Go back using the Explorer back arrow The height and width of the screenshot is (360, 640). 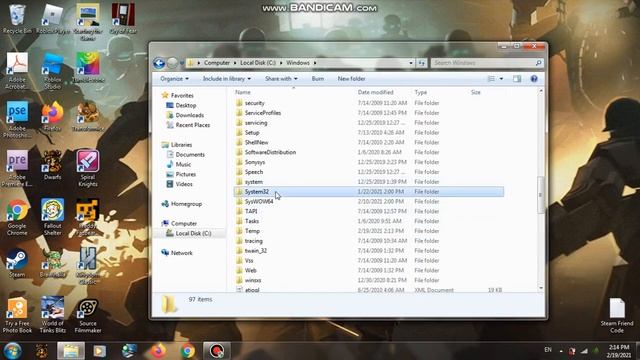click(x=159, y=63)
